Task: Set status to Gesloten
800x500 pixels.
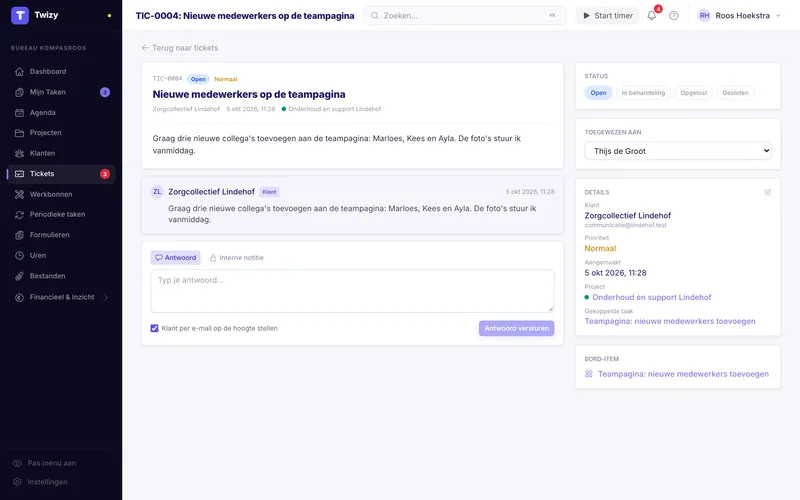Action: tap(735, 93)
